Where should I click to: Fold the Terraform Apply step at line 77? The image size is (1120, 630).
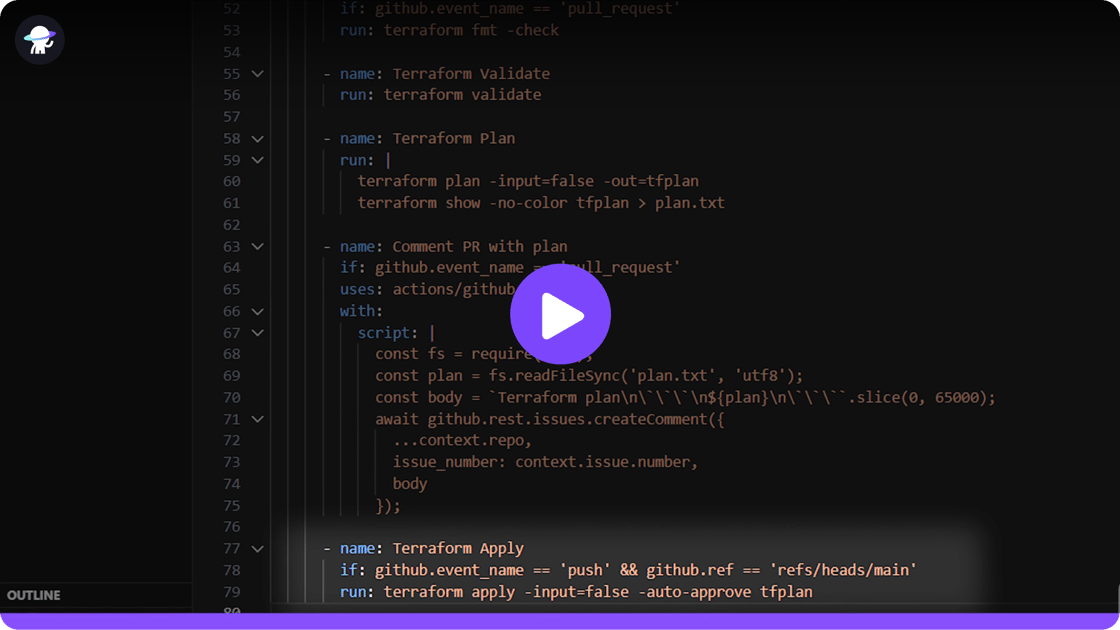[257, 549]
